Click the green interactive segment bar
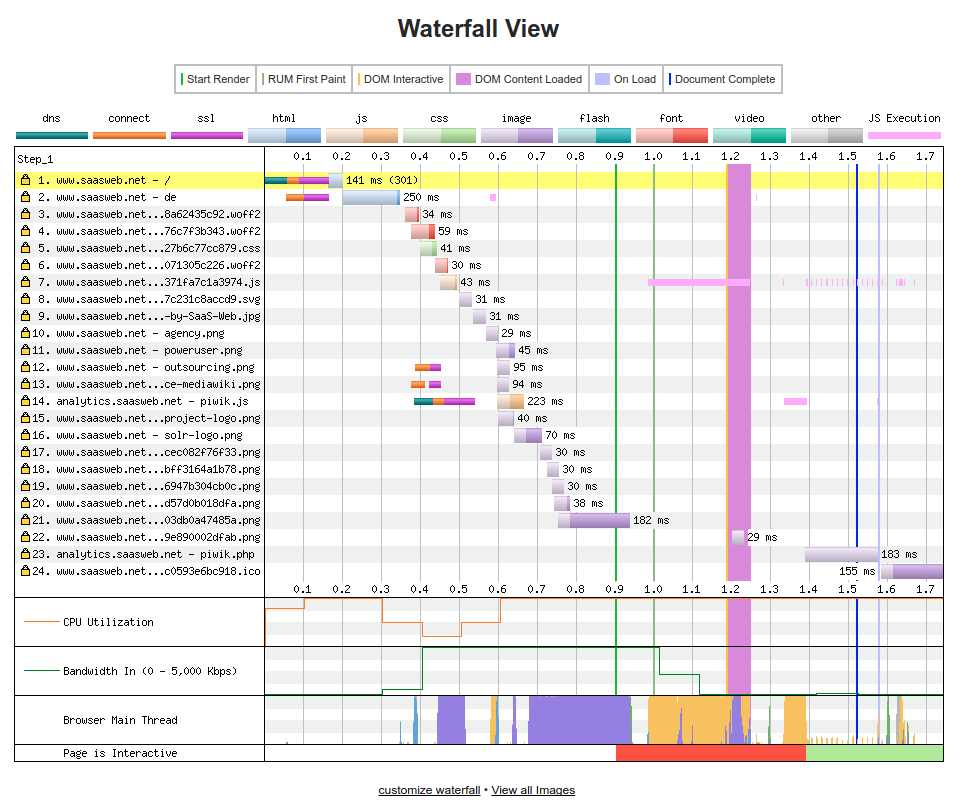Viewport: 963px width, 802px height. pos(874,753)
